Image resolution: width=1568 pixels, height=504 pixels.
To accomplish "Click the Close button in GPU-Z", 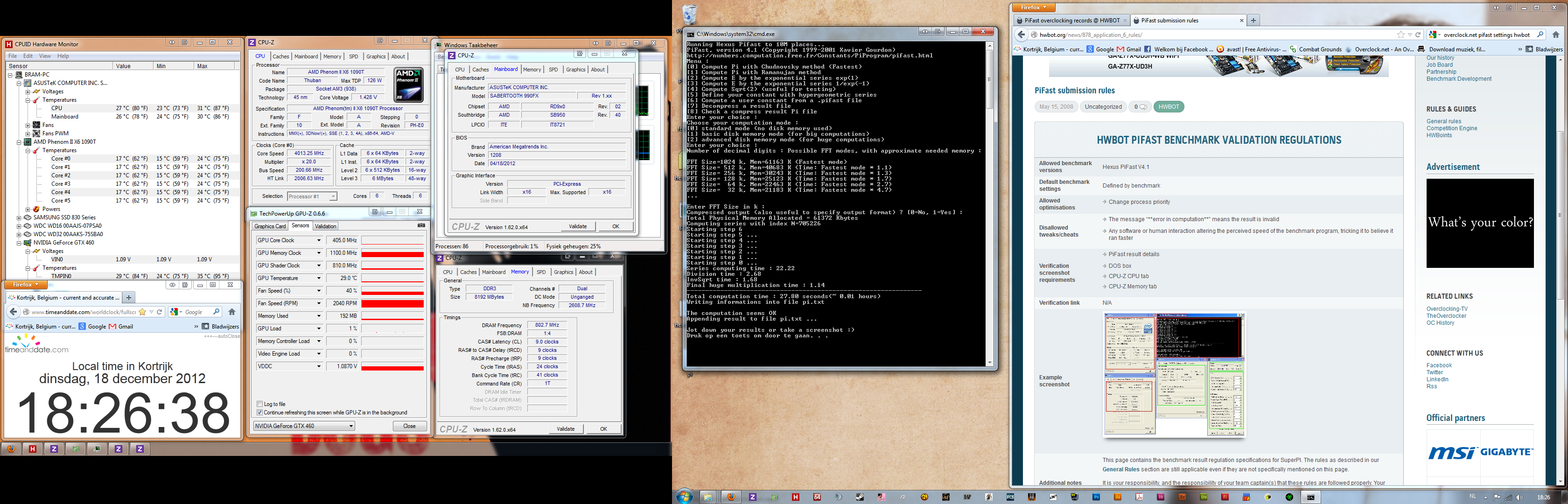I will pos(410,426).
